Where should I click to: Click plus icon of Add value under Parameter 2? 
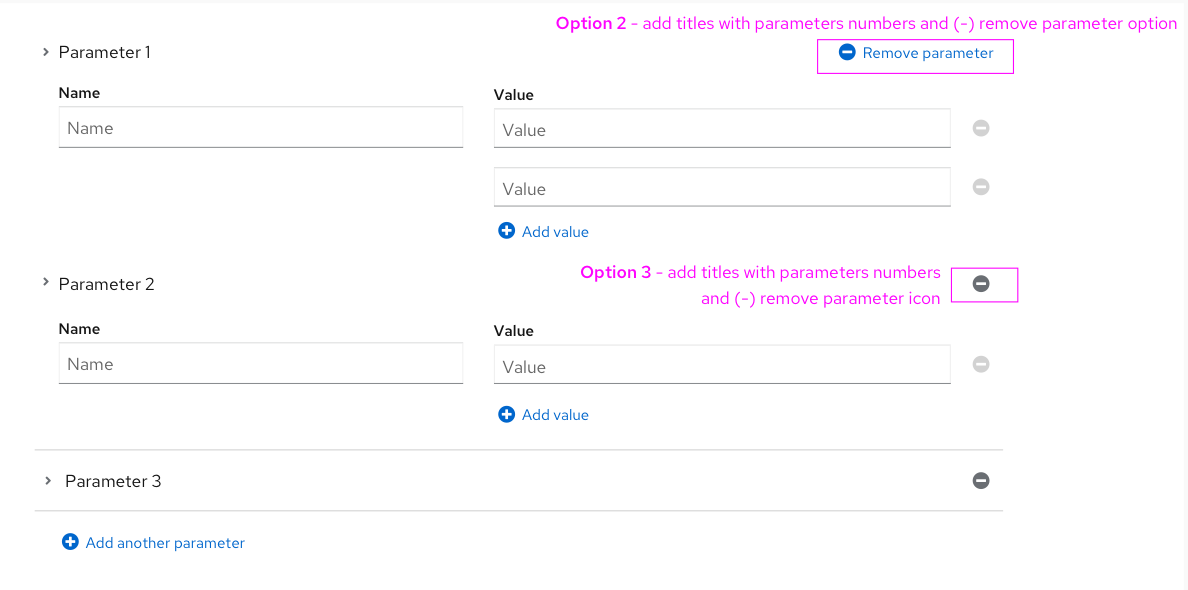507,414
